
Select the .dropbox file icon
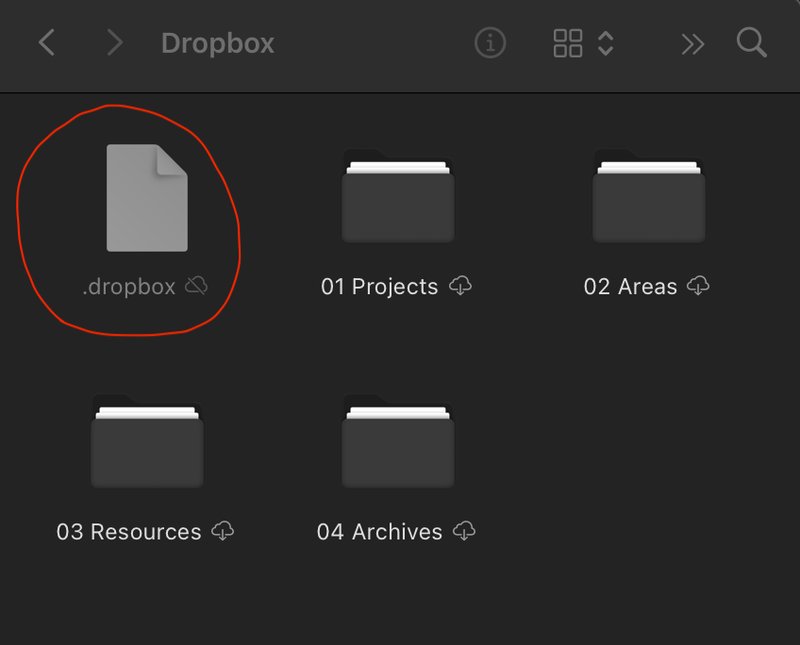[147, 198]
